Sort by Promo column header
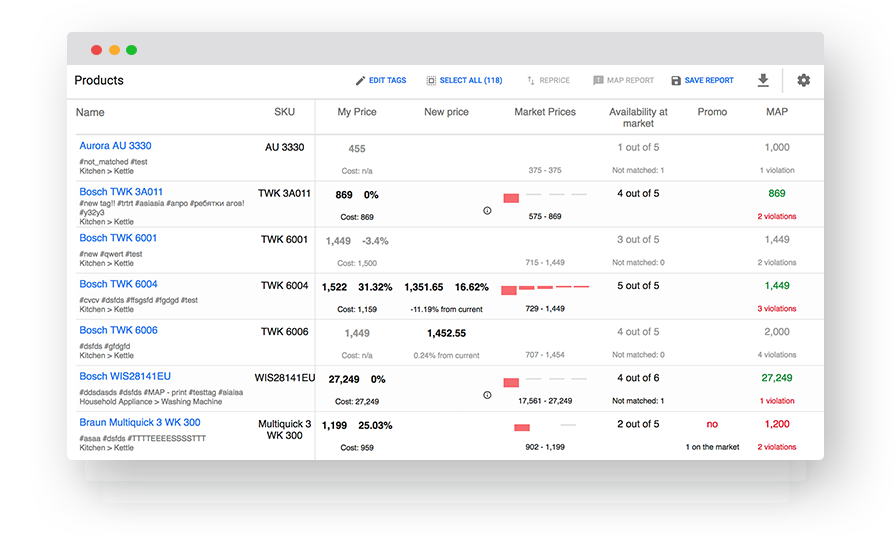Screen dimensions: 895x538 tap(712, 112)
